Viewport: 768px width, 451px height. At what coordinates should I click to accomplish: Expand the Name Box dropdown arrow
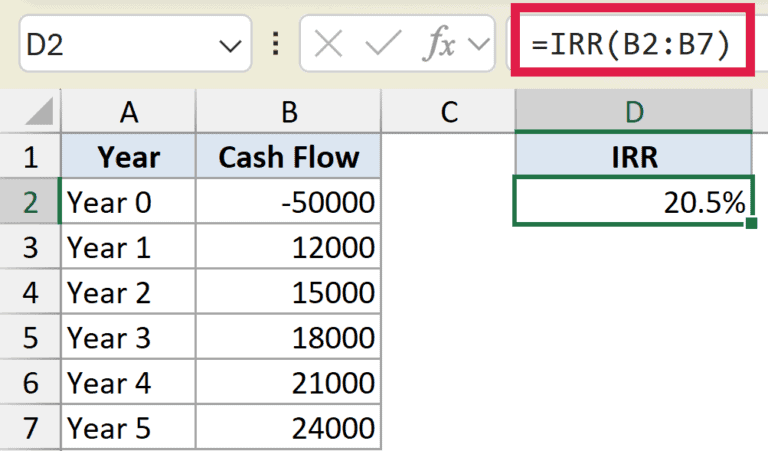click(230, 46)
